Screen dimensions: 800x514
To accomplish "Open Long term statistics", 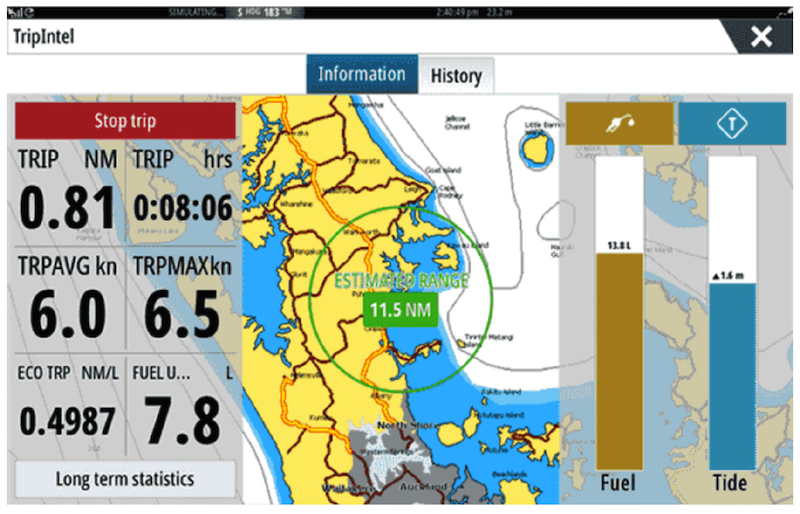I will [126, 479].
